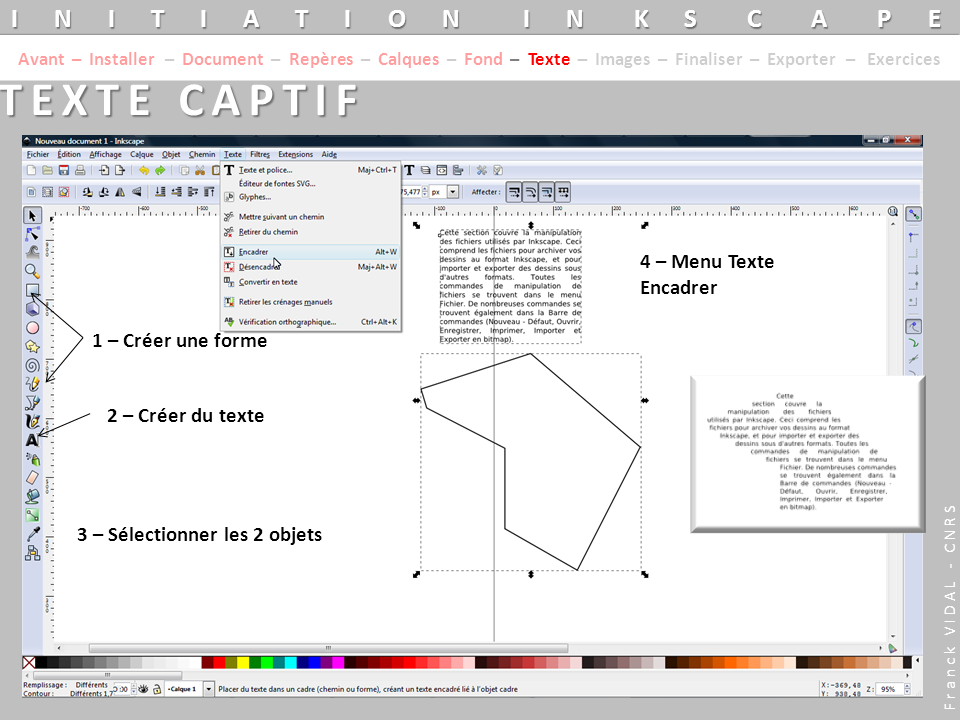
Task: Pick the cyan palette swatch
Action: (290, 662)
